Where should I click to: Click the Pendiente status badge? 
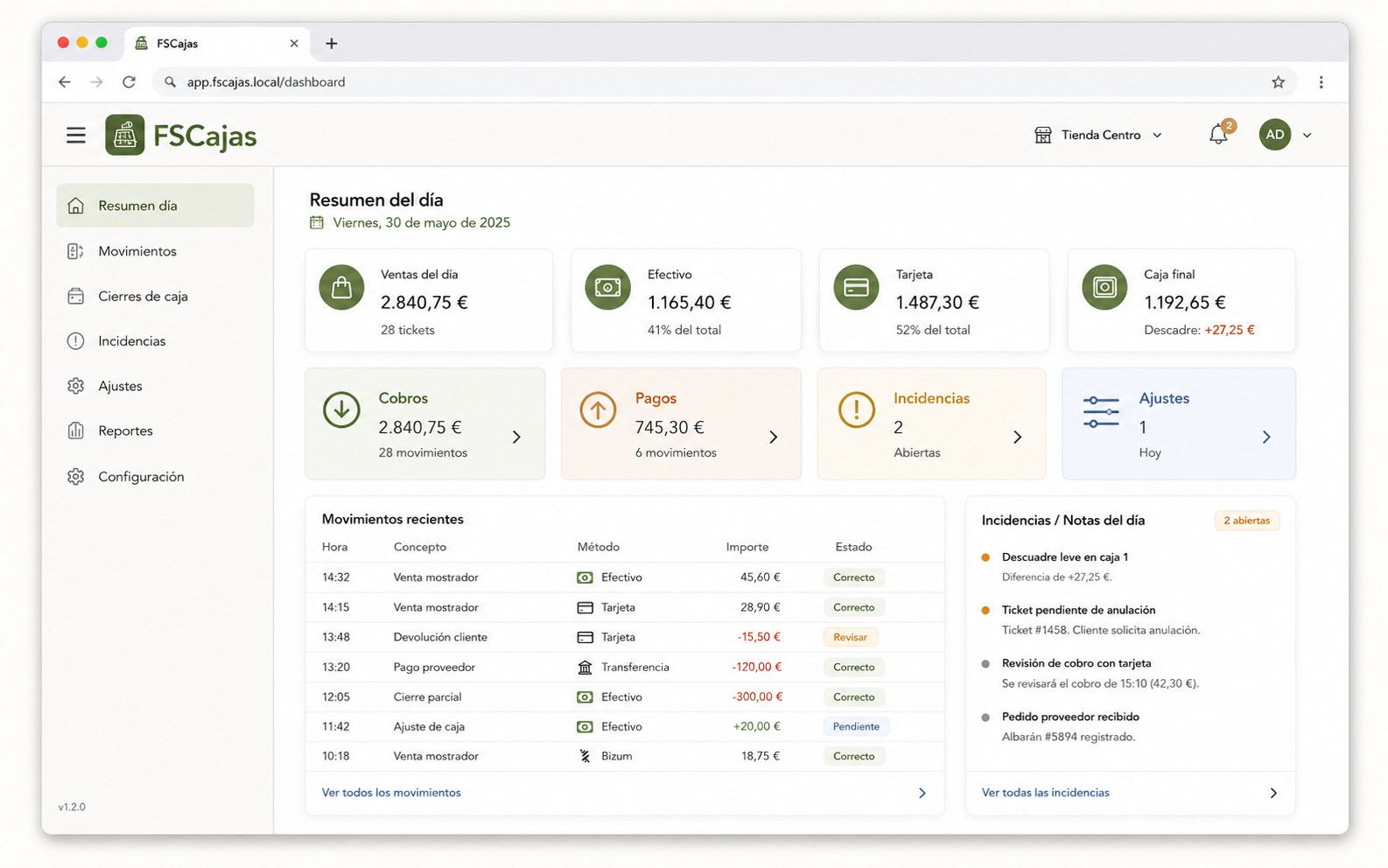[856, 726]
